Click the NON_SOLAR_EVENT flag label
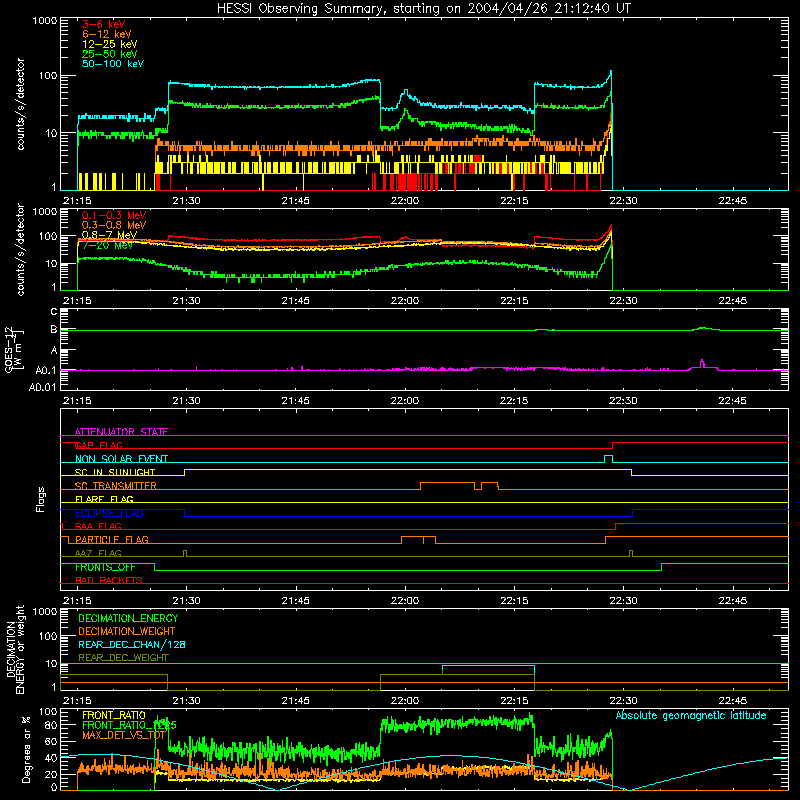800x800 pixels. [121, 459]
